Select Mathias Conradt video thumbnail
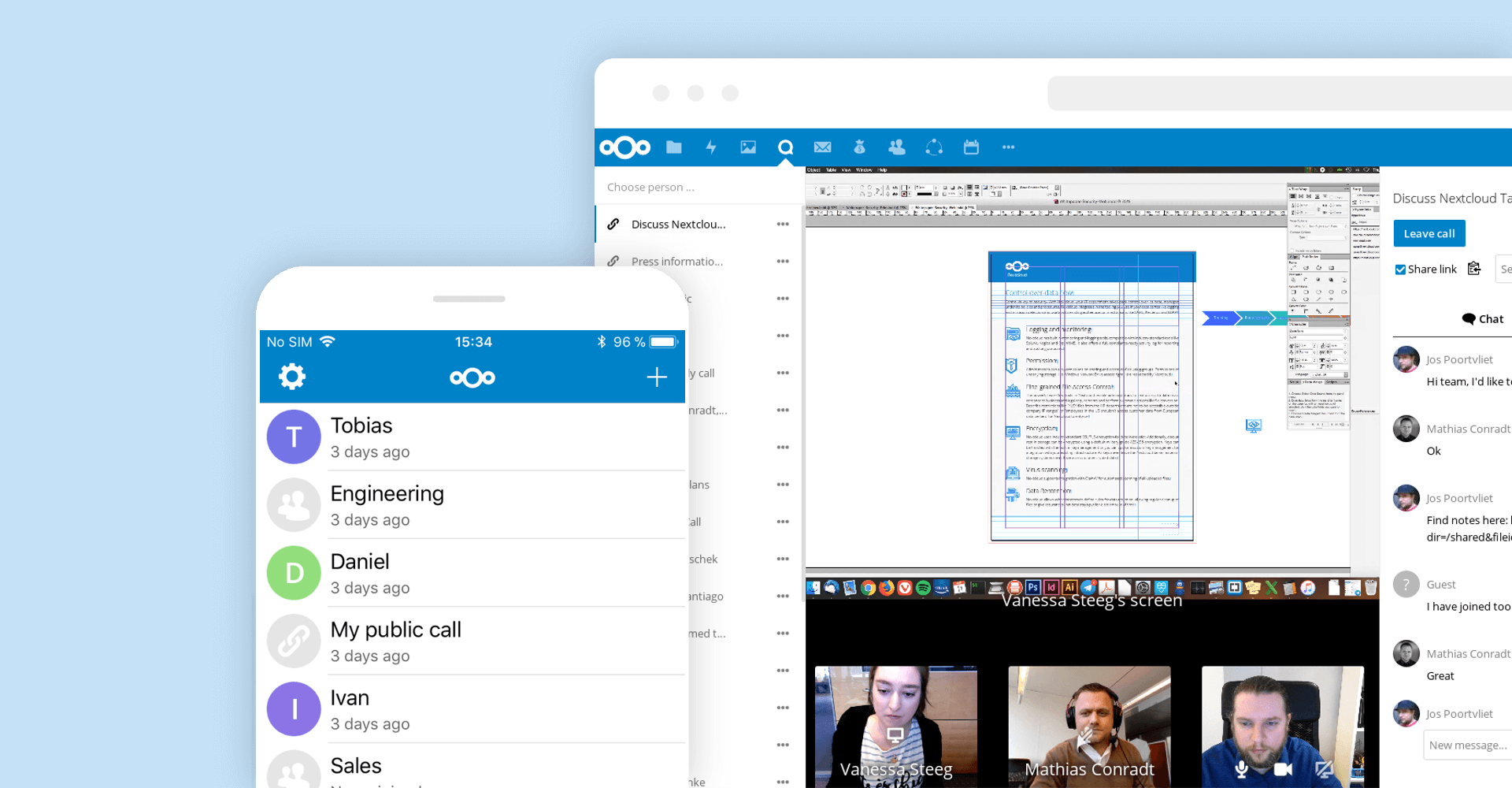 pyautogui.click(x=1090, y=727)
